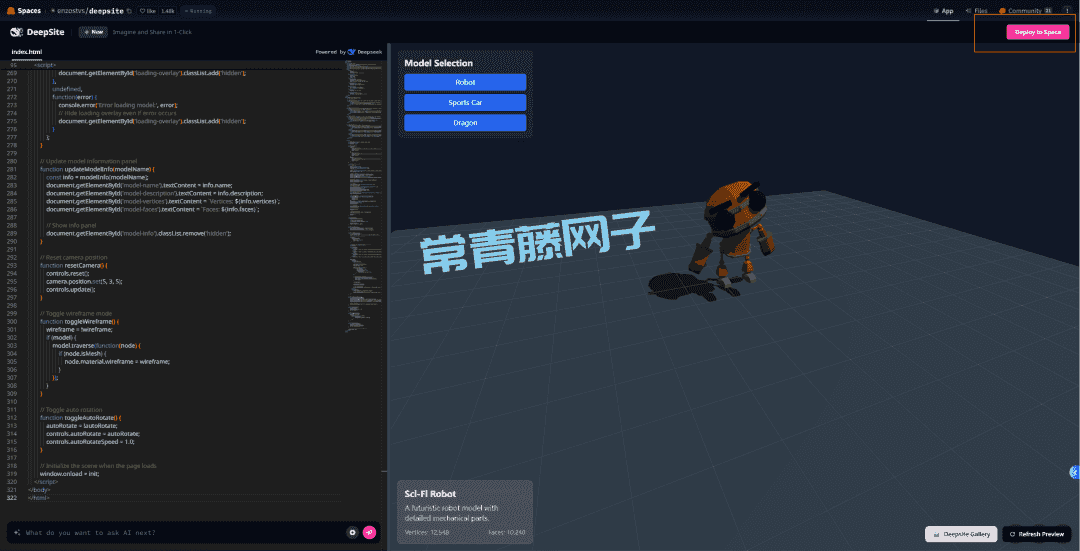
Task: Open the three-dot more options menu
Action: pos(1066,11)
